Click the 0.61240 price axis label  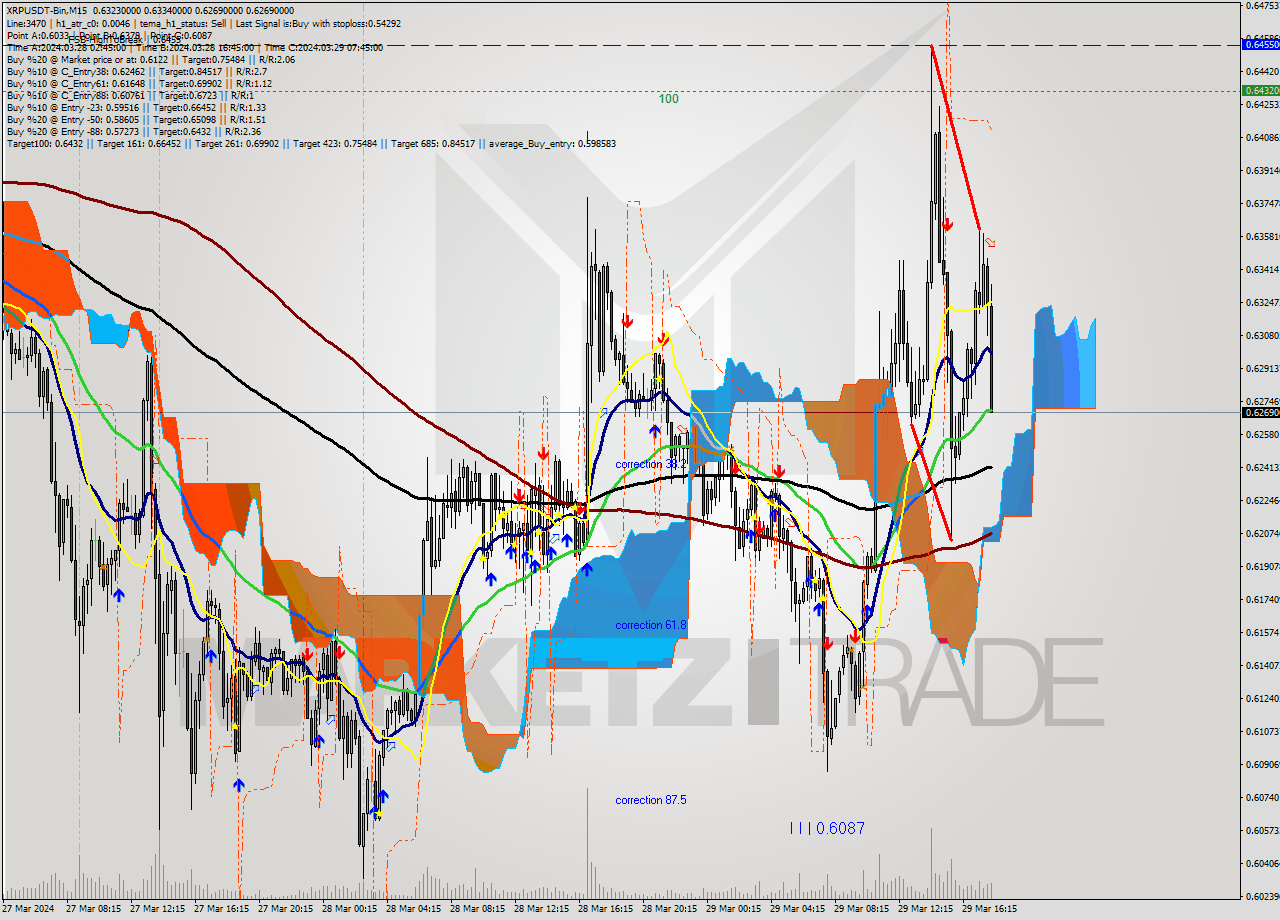[x=1262, y=698]
